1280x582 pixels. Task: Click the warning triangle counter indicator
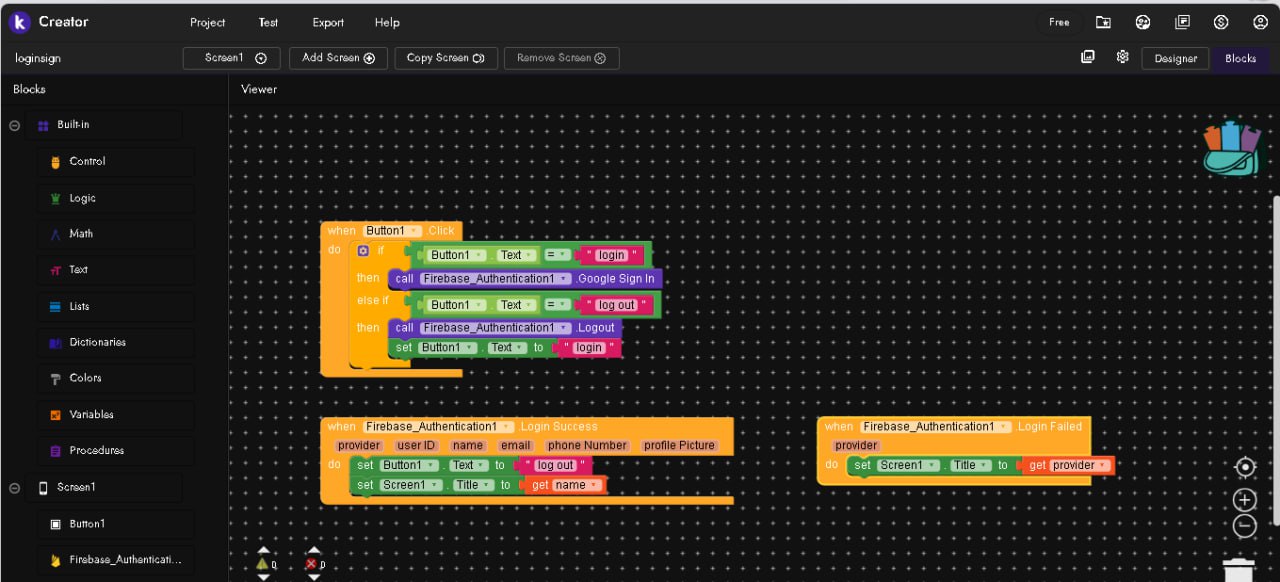263,564
